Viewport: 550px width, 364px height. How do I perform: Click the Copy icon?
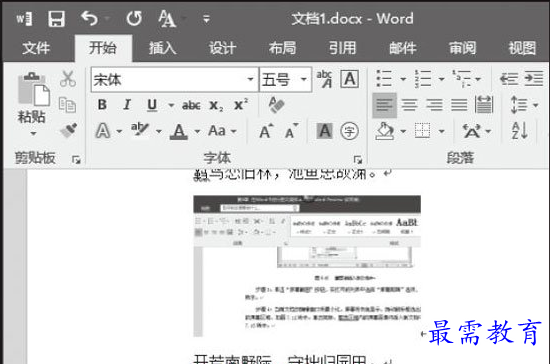point(67,105)
